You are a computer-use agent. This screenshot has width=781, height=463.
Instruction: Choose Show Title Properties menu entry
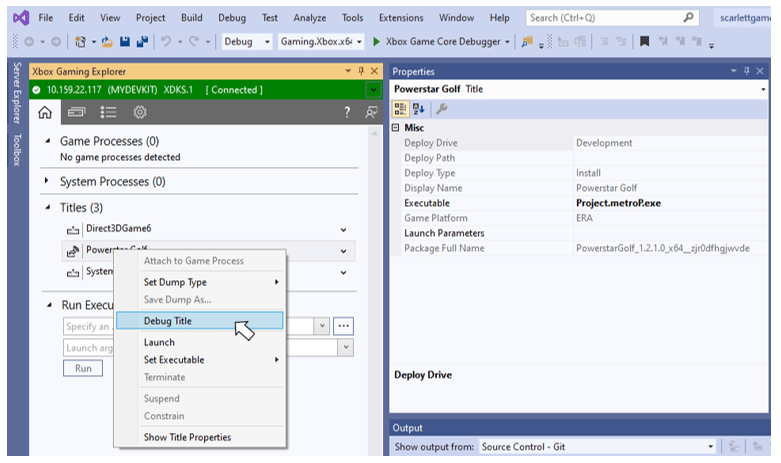click(x=199, y=437)
